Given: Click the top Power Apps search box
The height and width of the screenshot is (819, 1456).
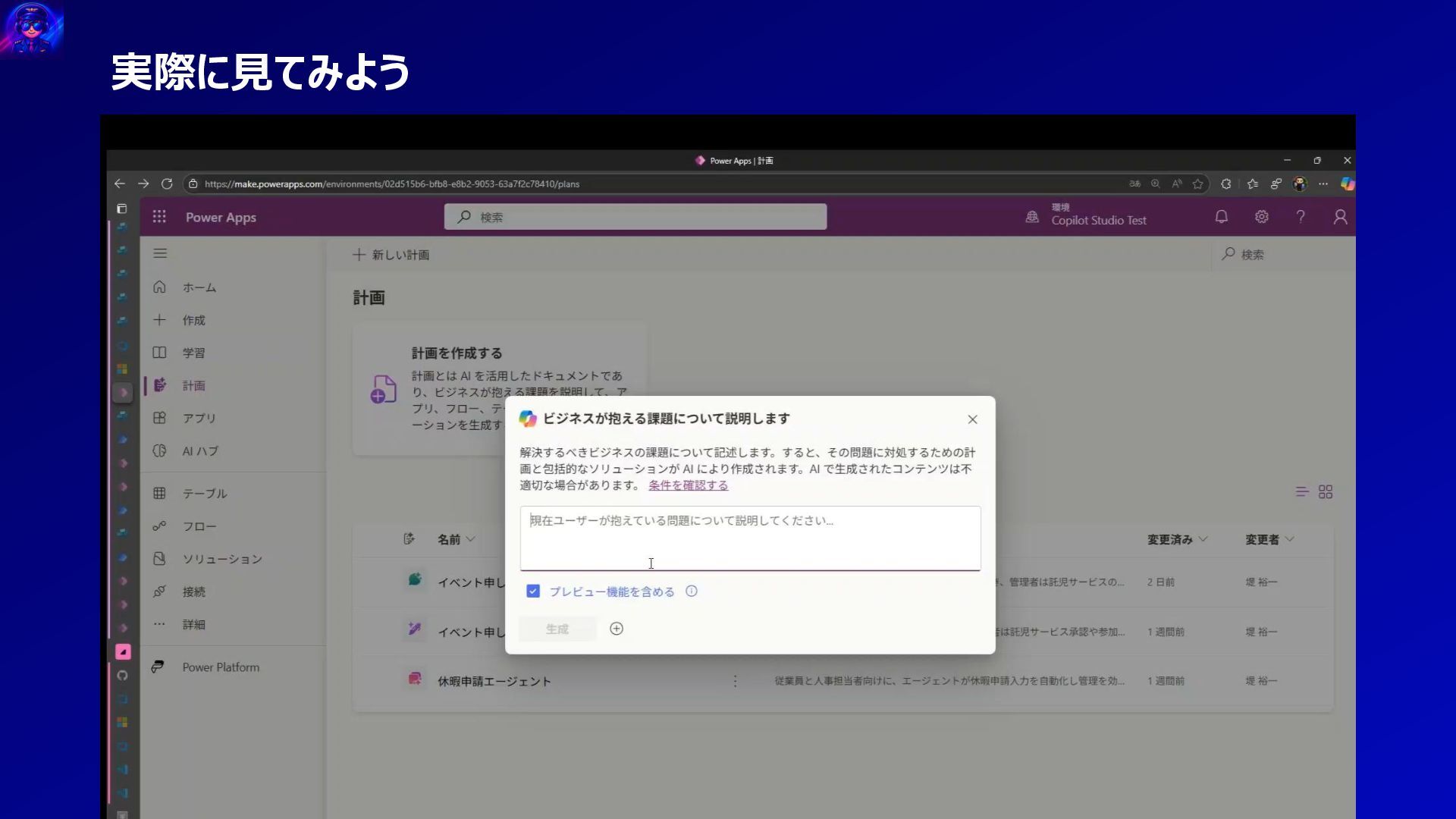Looking at the screenshot, I should pyautogui.click(x=635, y=217).
